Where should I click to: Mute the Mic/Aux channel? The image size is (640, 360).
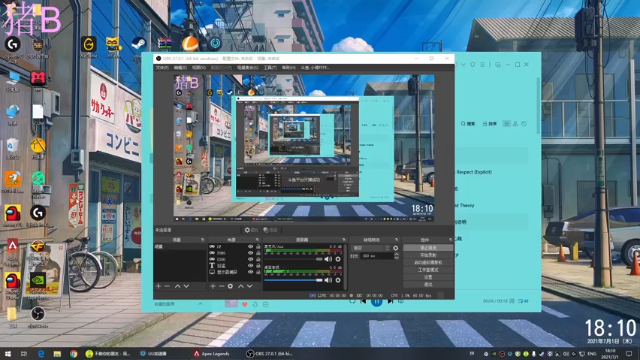pos(328,259)
